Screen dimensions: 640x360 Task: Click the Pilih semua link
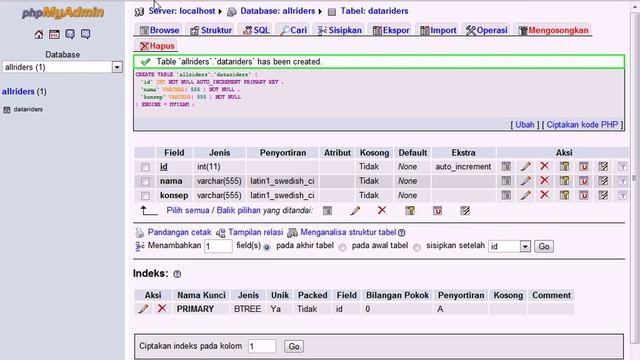tap(188, 210)
